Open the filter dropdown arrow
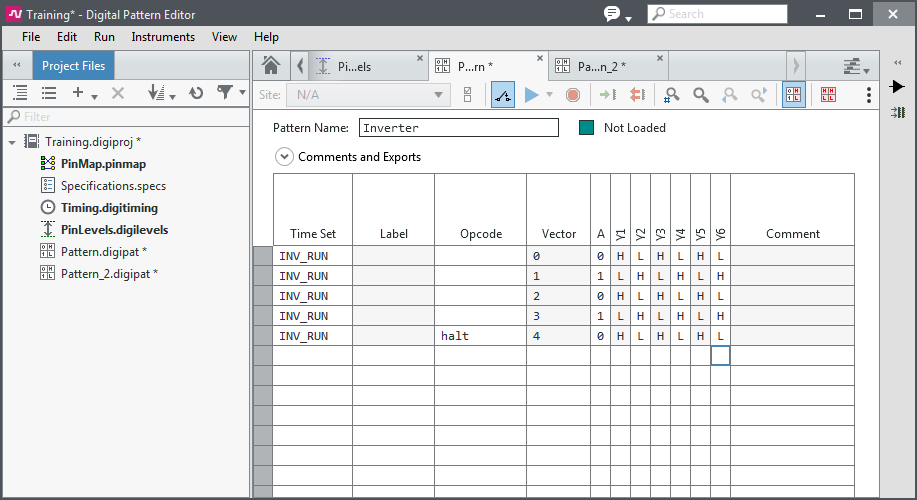Image resolution: width=917 pixels, height=500 pixels. point(242,93)
